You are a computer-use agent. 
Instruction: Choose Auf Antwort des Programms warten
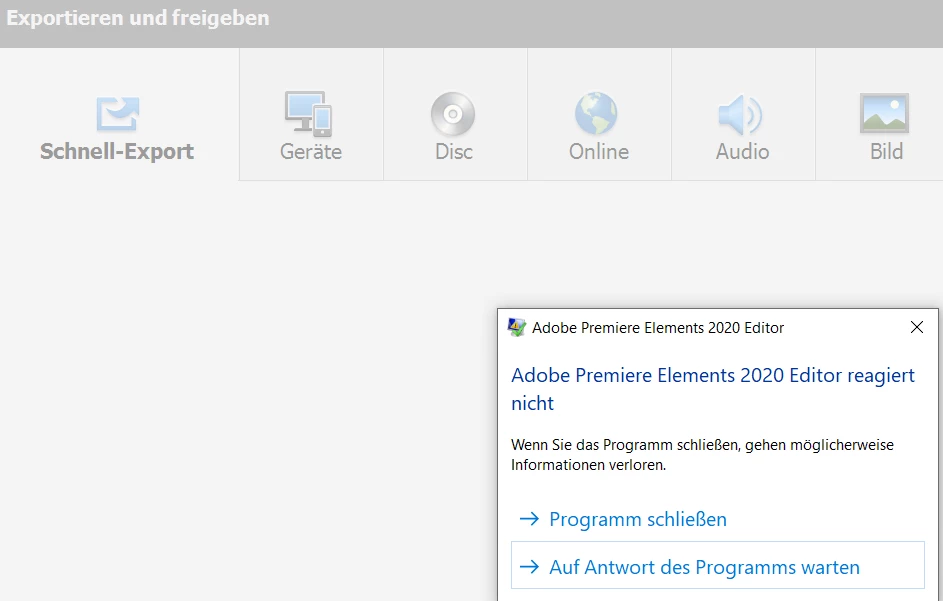pyautogui.click(x=717, y=566)
